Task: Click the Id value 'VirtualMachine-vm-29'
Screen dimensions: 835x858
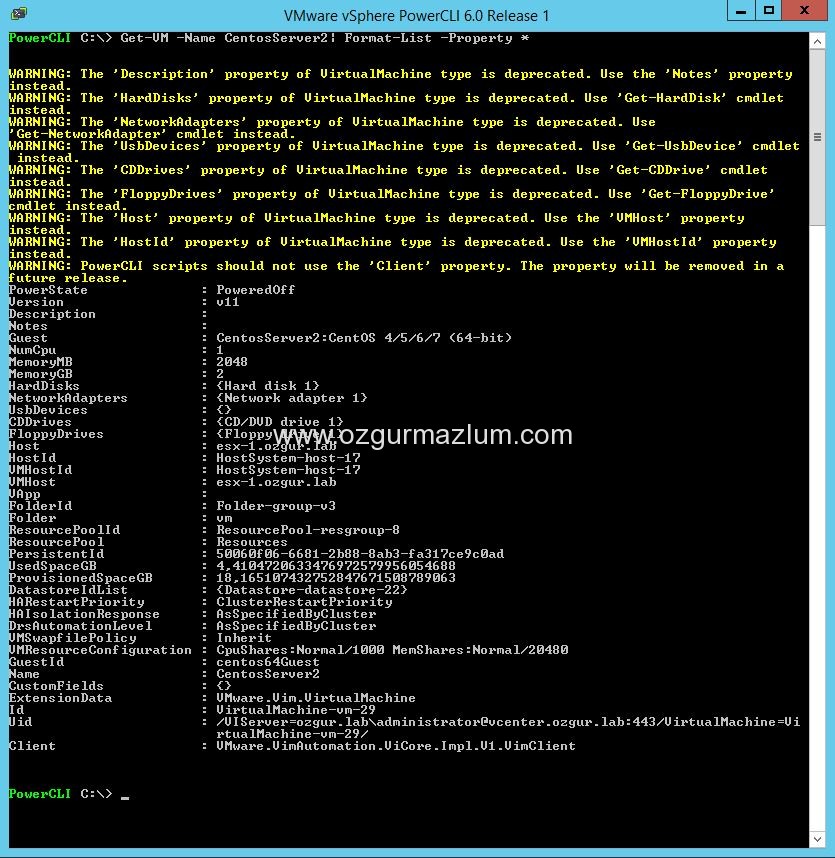Action: (296, 710)
